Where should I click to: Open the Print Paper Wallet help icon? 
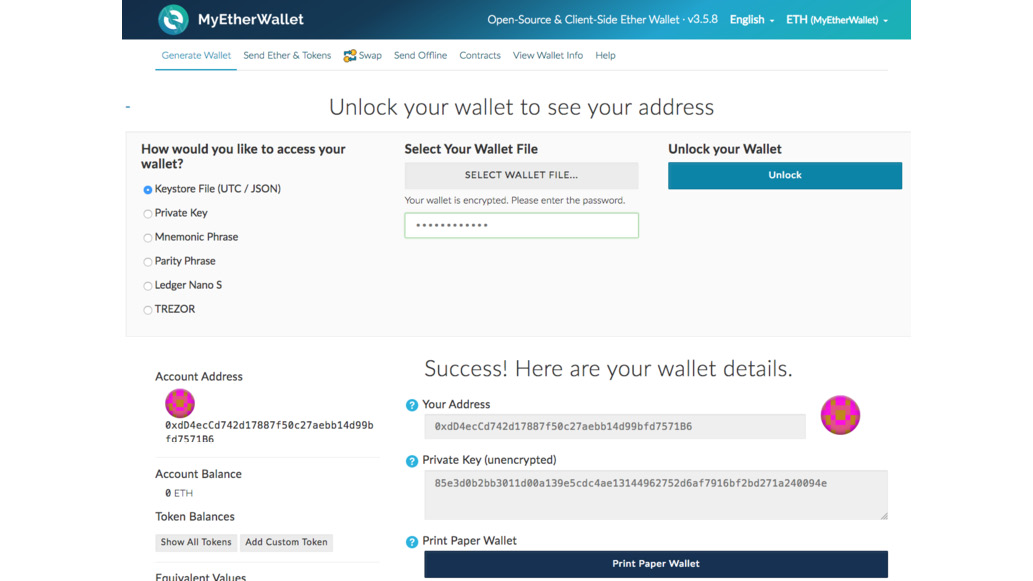(412, 542)
